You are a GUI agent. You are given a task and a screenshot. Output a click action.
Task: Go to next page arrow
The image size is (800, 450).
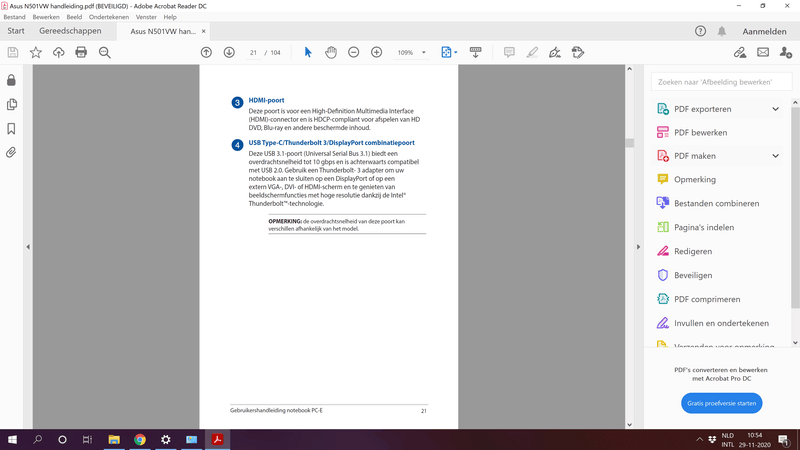click(x=229, y=53)
